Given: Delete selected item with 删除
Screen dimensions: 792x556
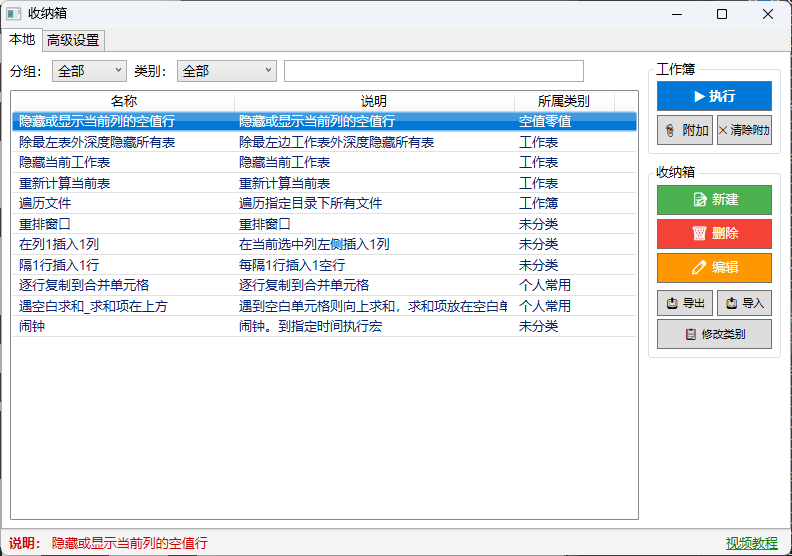Looking at the screenshot, I should [x=714, y=233].
